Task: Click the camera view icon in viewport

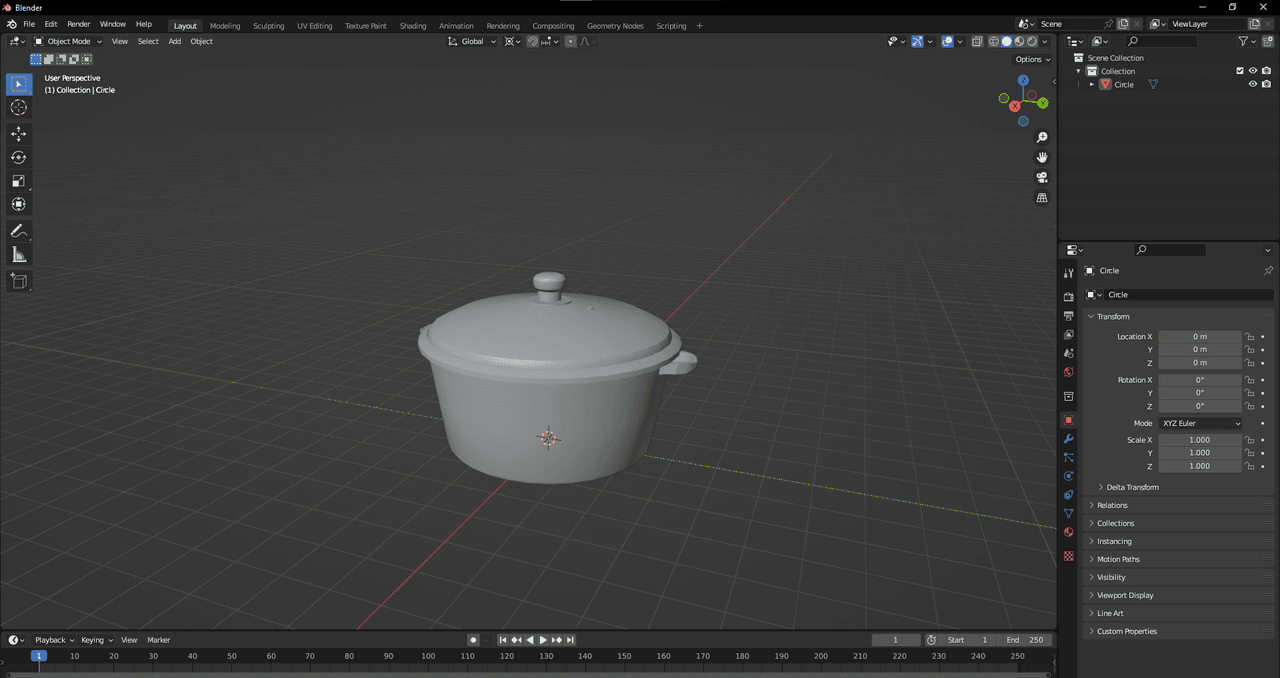Action: (1041, 178)
